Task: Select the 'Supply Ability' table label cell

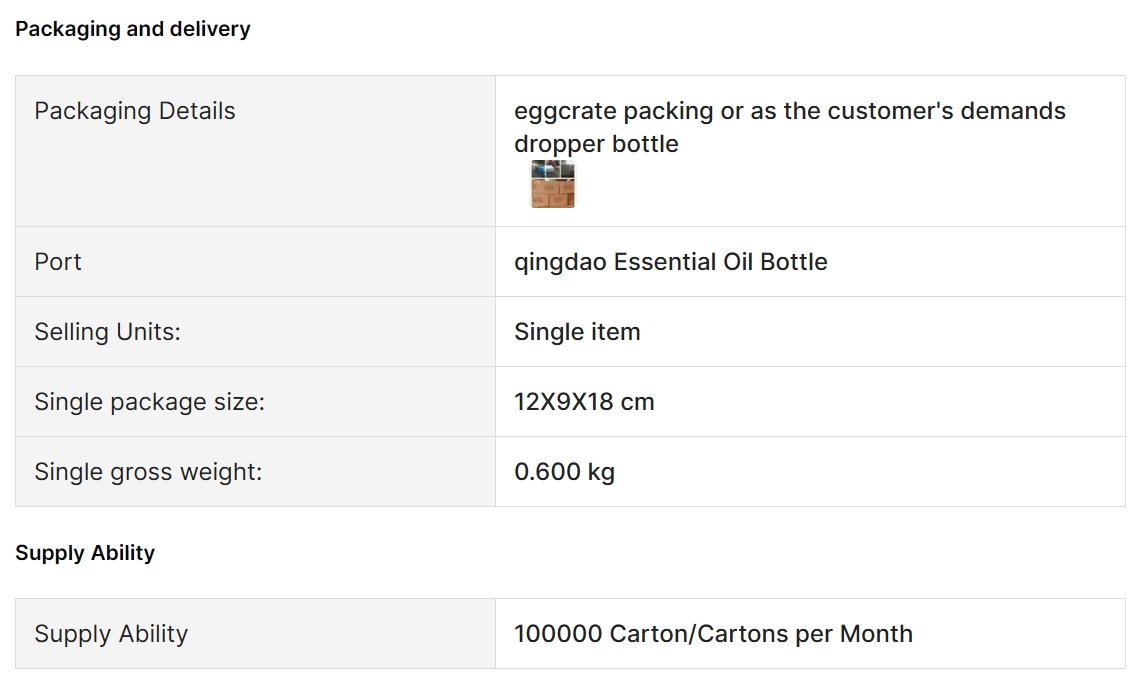Action: point(255,634)
